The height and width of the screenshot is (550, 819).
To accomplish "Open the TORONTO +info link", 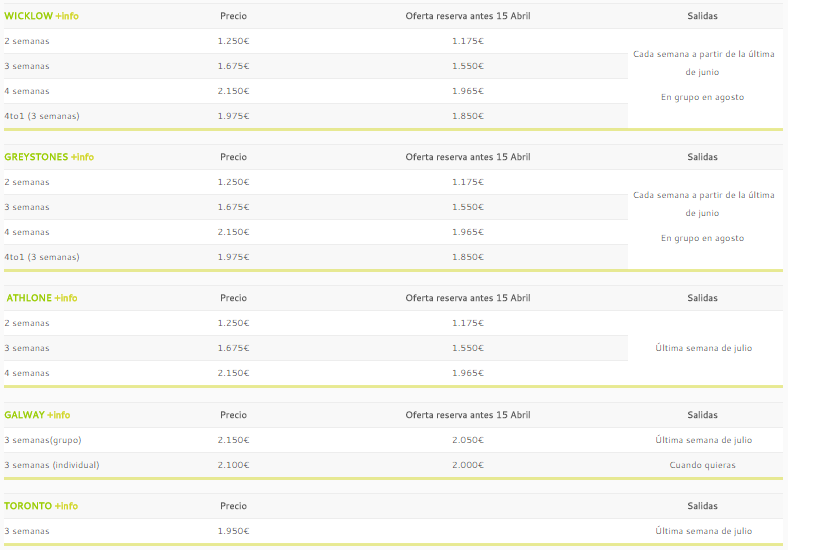I will [x=41, y=506].
